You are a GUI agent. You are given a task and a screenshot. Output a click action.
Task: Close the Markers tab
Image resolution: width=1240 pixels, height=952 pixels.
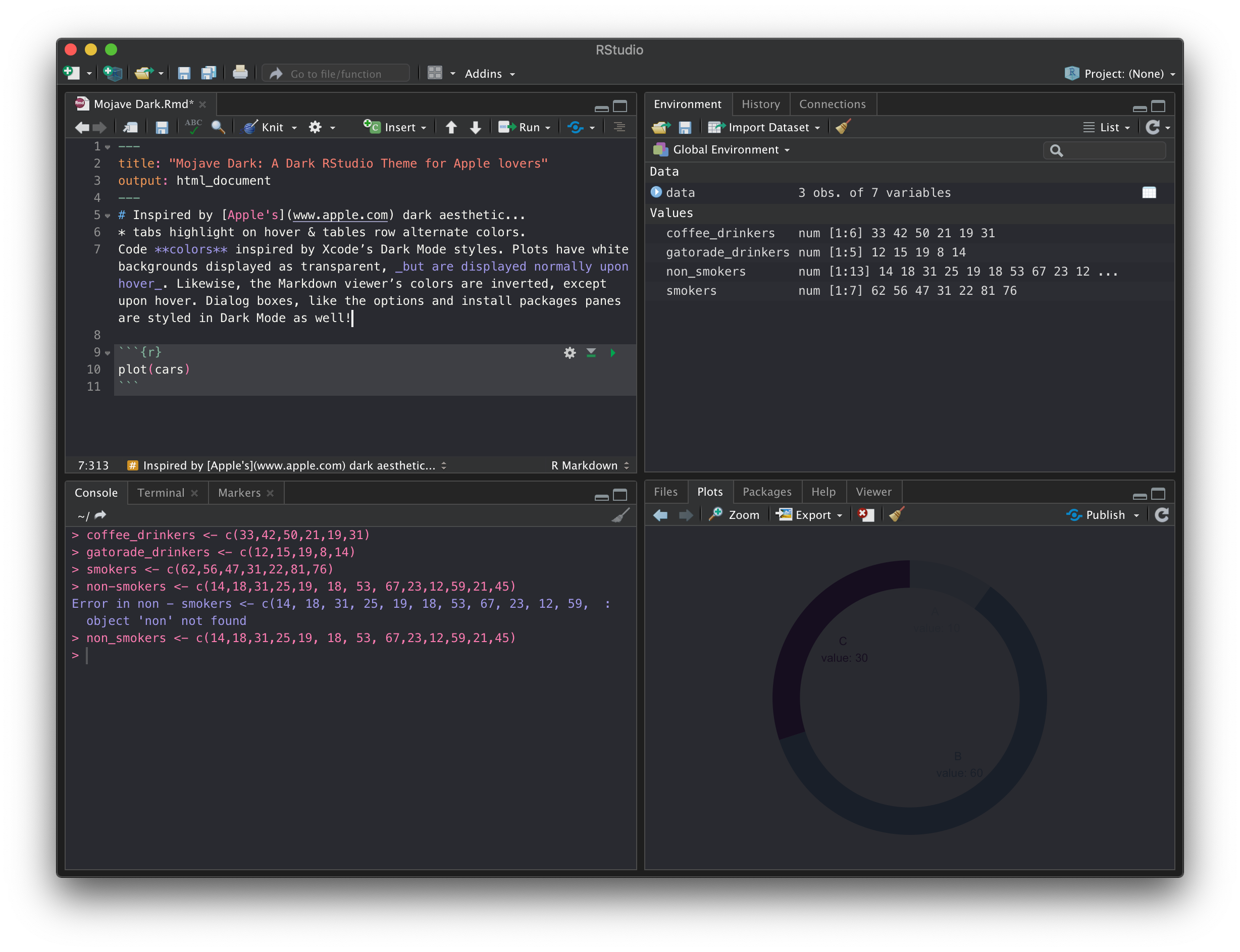(270, 494)
